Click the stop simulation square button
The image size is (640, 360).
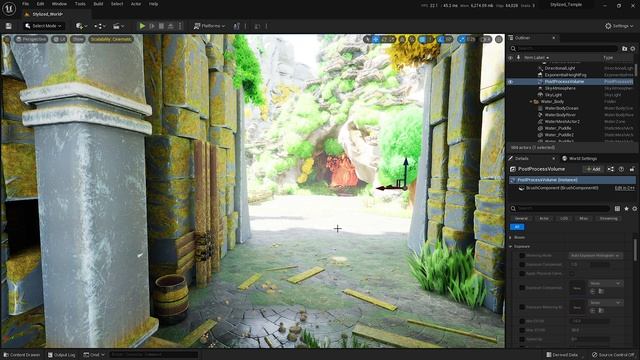(161, 26)
